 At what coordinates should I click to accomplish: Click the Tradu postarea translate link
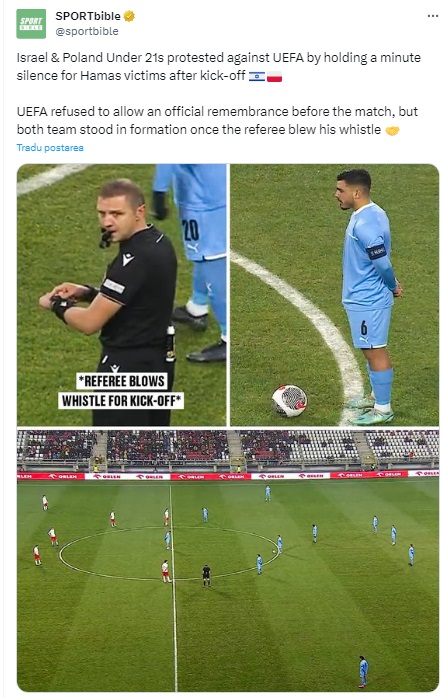point(50,148)
